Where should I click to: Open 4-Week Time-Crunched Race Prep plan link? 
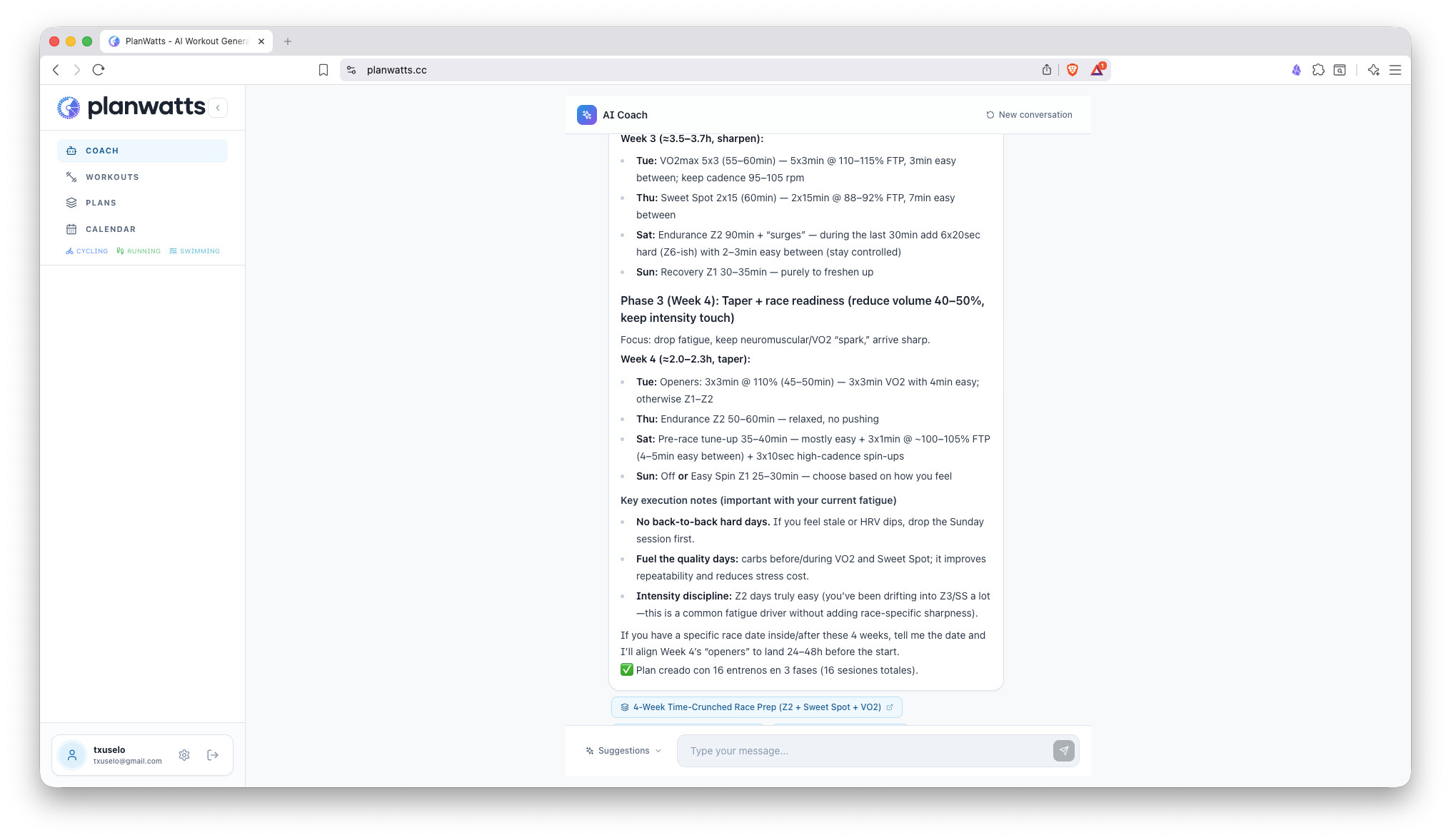coord(756,707)
